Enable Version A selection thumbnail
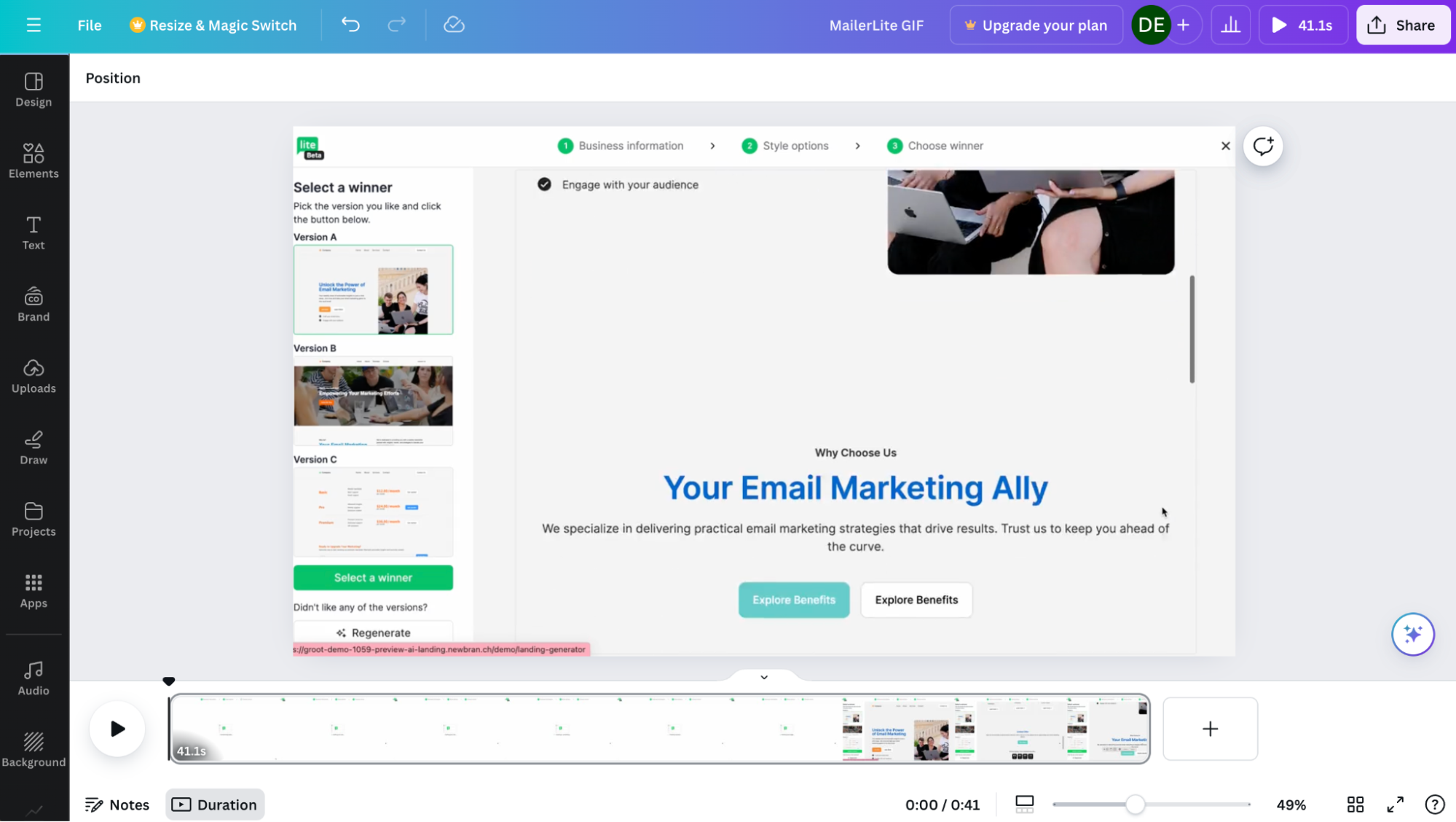Viewport: 1456px width, 822px height. [373, 290]
